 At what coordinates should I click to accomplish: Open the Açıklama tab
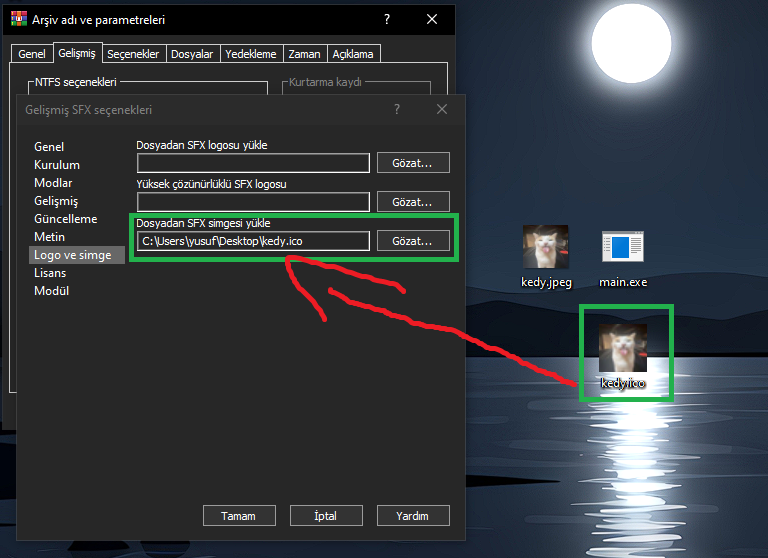tap(353, 54)
